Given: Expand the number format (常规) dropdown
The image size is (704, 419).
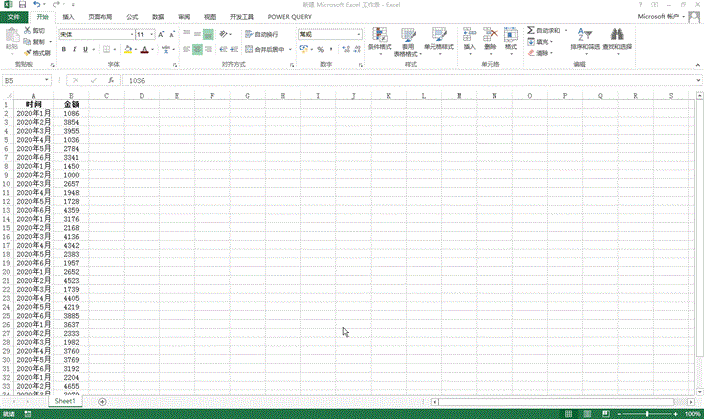Looking at the screenshot, I should tap(359, 34).
